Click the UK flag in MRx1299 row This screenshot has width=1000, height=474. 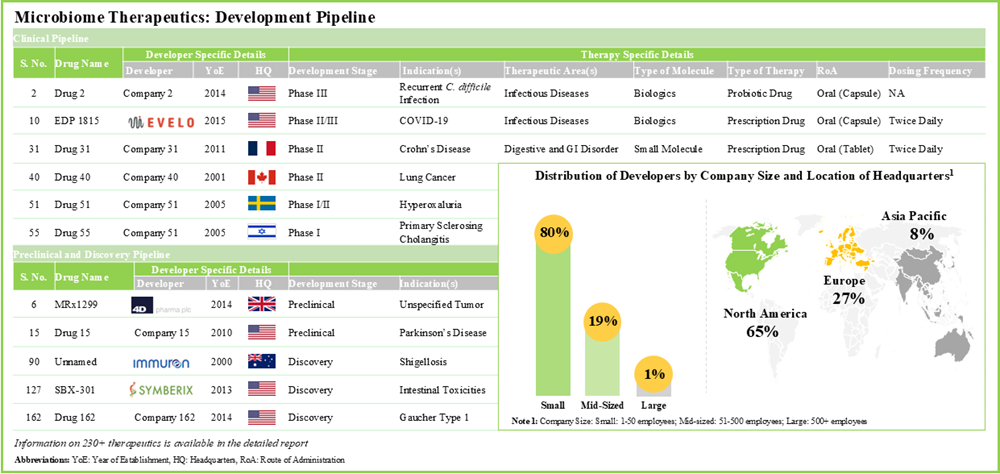pyautogui.click(x=262, y=304)
